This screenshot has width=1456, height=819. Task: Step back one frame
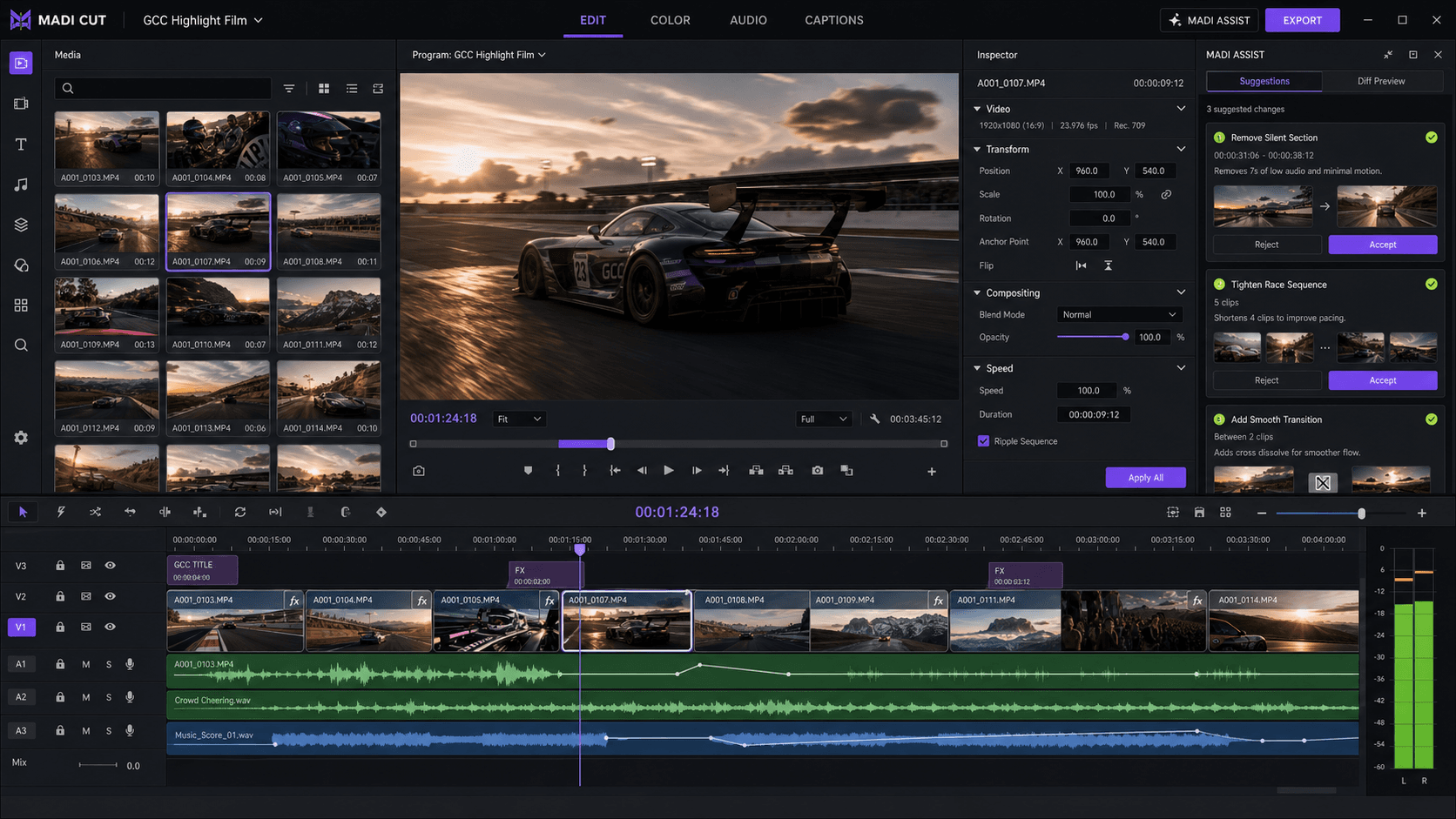tap(642, 471)
